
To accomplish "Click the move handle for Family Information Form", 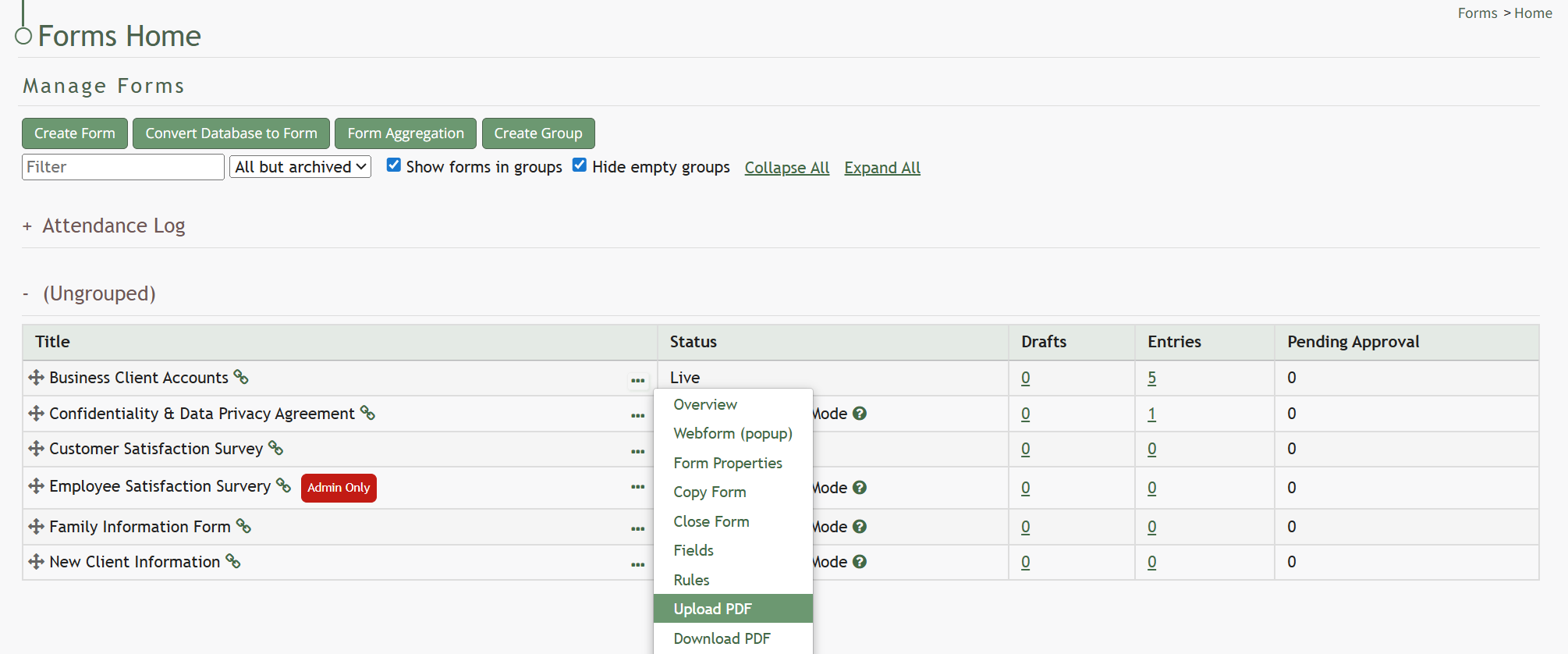I will (36, 527).
